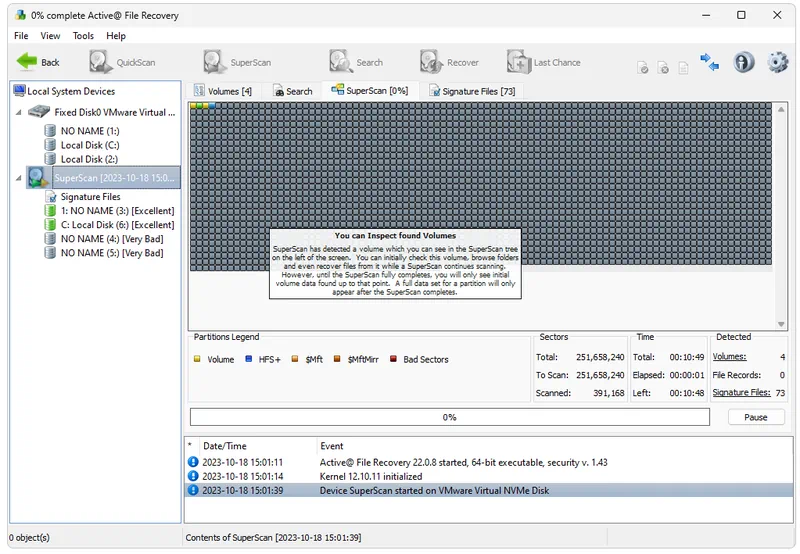The image size is (800, 554).
Task: Open the Tools menu
Action: pos(83,36)
